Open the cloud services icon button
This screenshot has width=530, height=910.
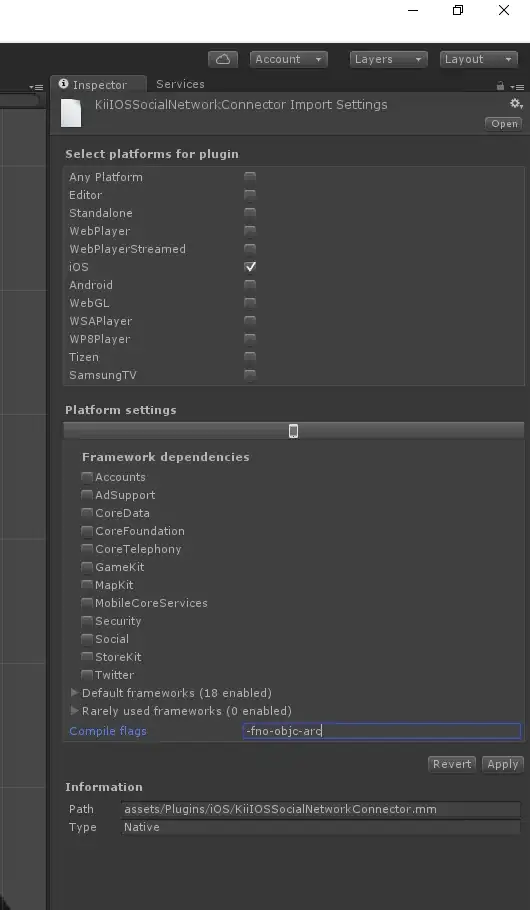(223, 59)
